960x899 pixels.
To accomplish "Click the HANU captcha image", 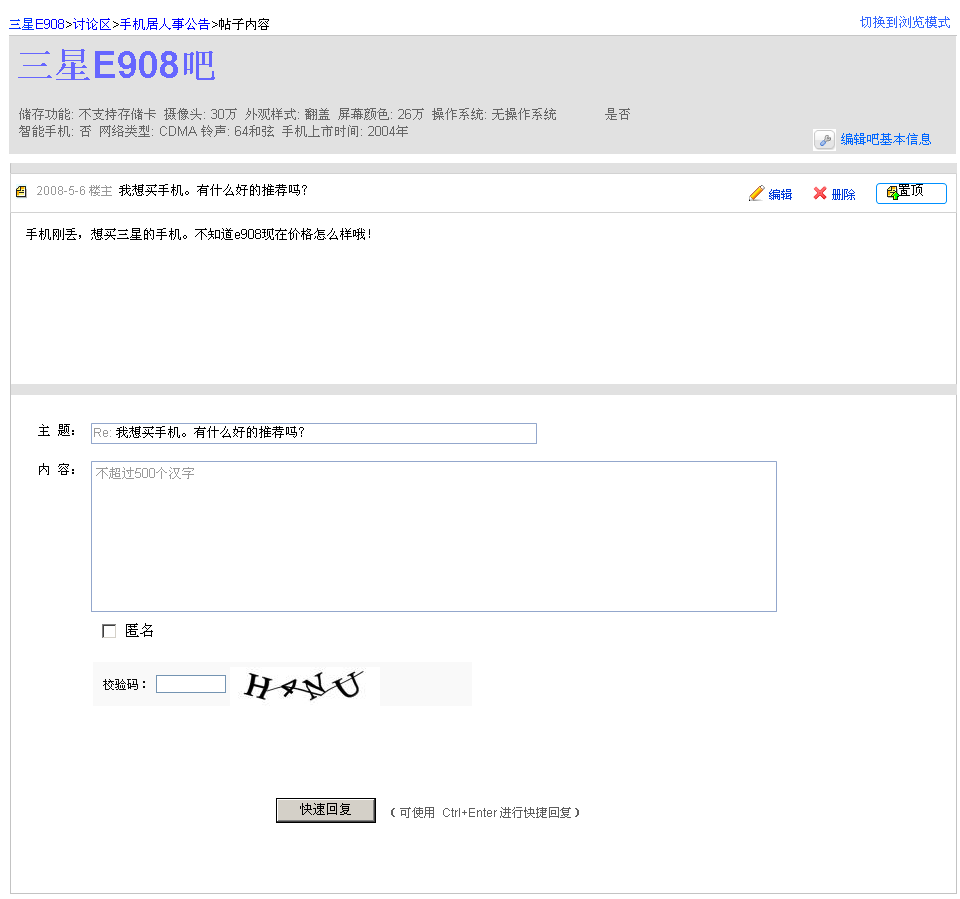I will tap(305, 684).
